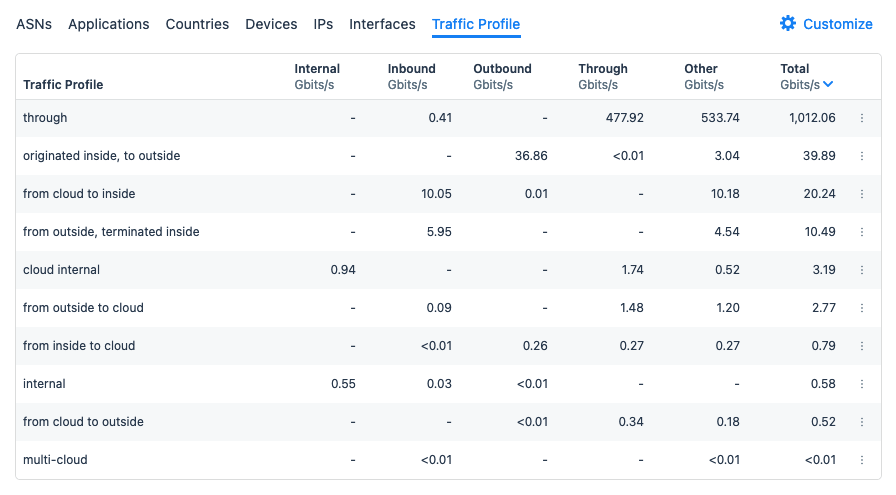
Task: Click the Customize link
Action: tap(837, 24)
